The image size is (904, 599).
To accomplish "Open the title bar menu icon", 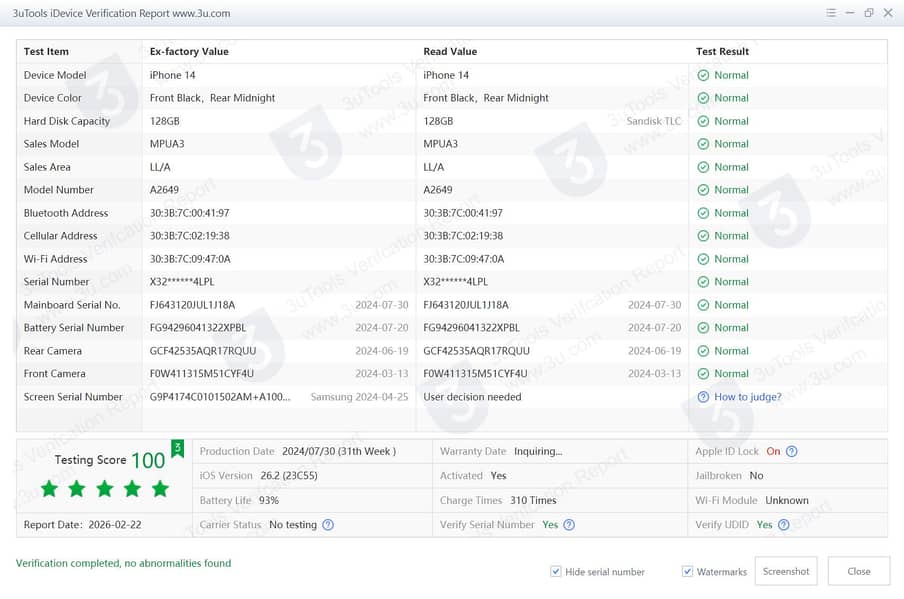I will click(831, 13).
